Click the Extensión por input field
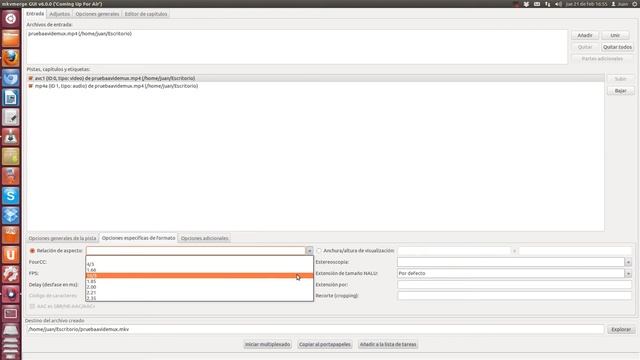 pyautogui.click(x=514, y=284)
